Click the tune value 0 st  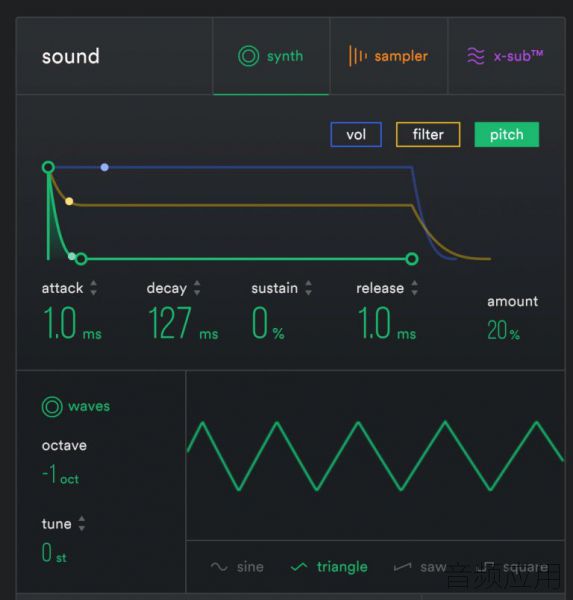[54, 553]
